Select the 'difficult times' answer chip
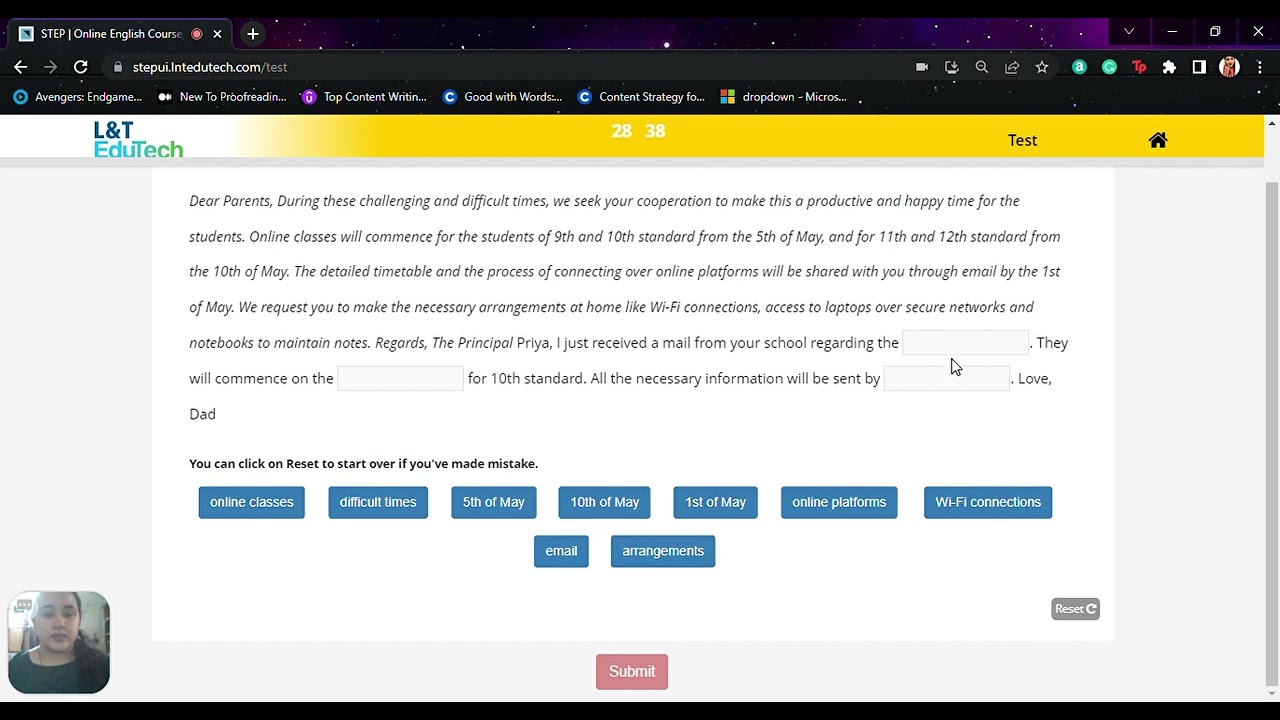This screenshot has width=1280, height=720. click(378, 502)
